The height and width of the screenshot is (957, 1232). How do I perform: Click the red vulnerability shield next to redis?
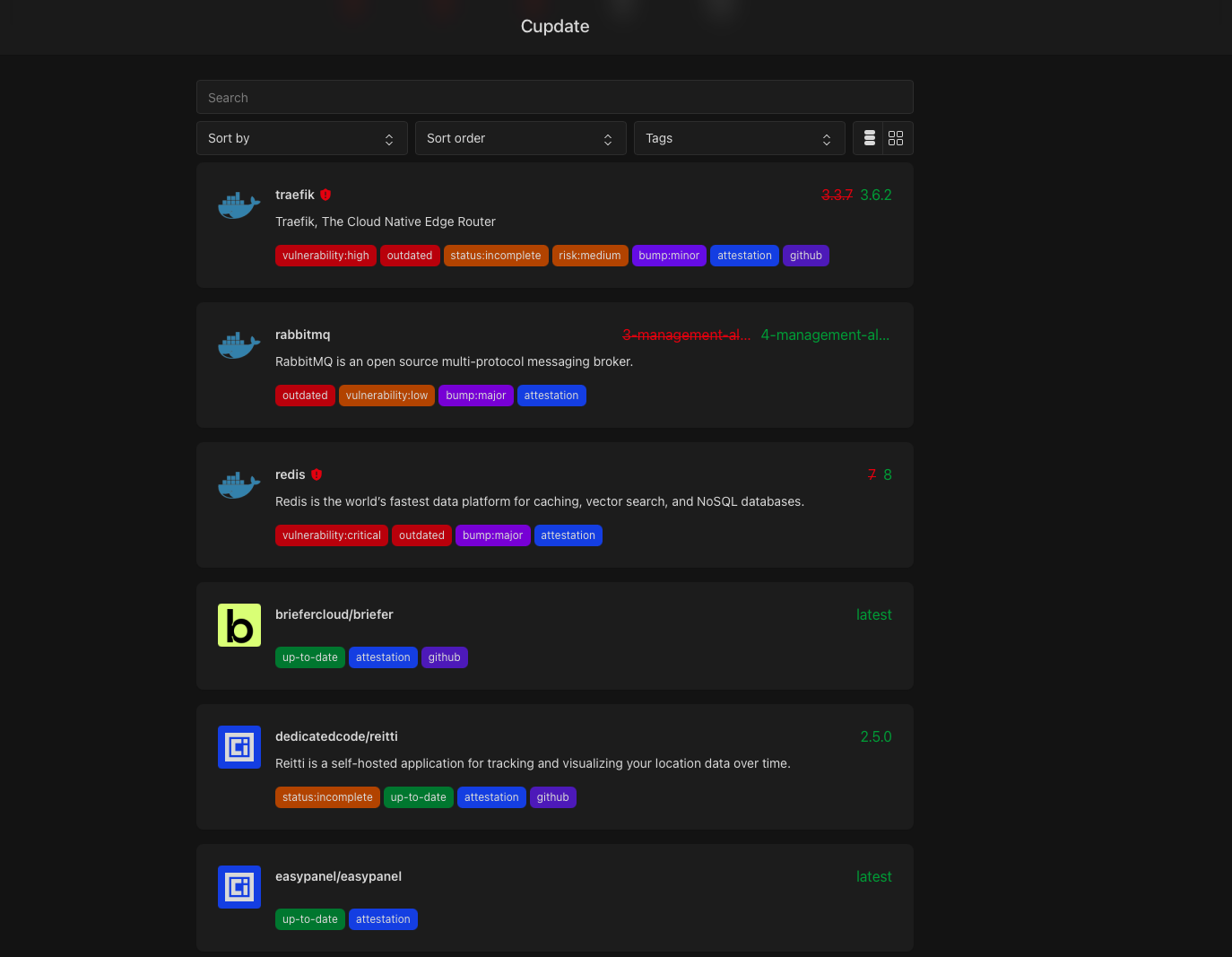click(317, 474)
